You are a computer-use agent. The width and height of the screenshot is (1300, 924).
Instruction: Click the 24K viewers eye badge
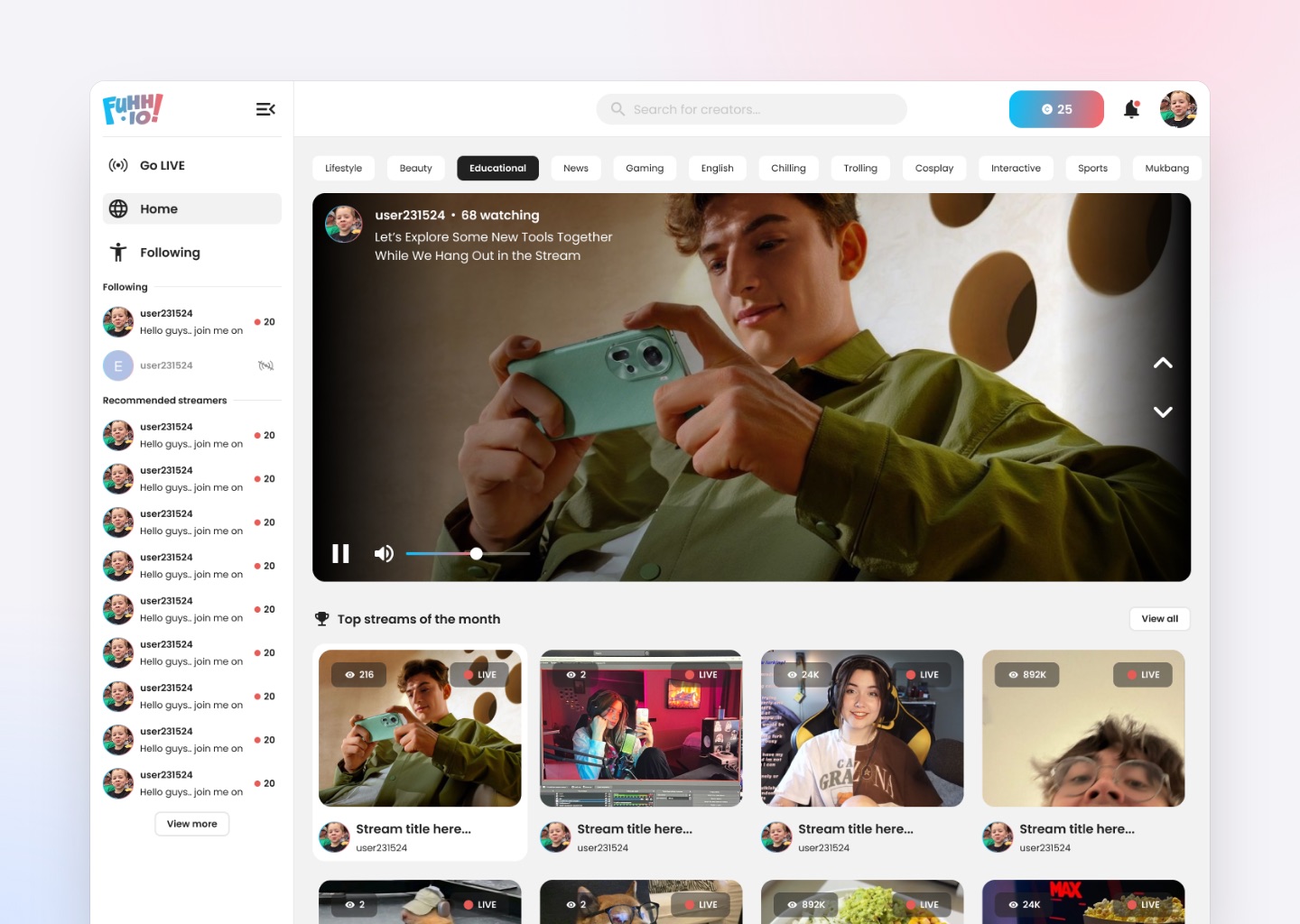pos(803,675)
